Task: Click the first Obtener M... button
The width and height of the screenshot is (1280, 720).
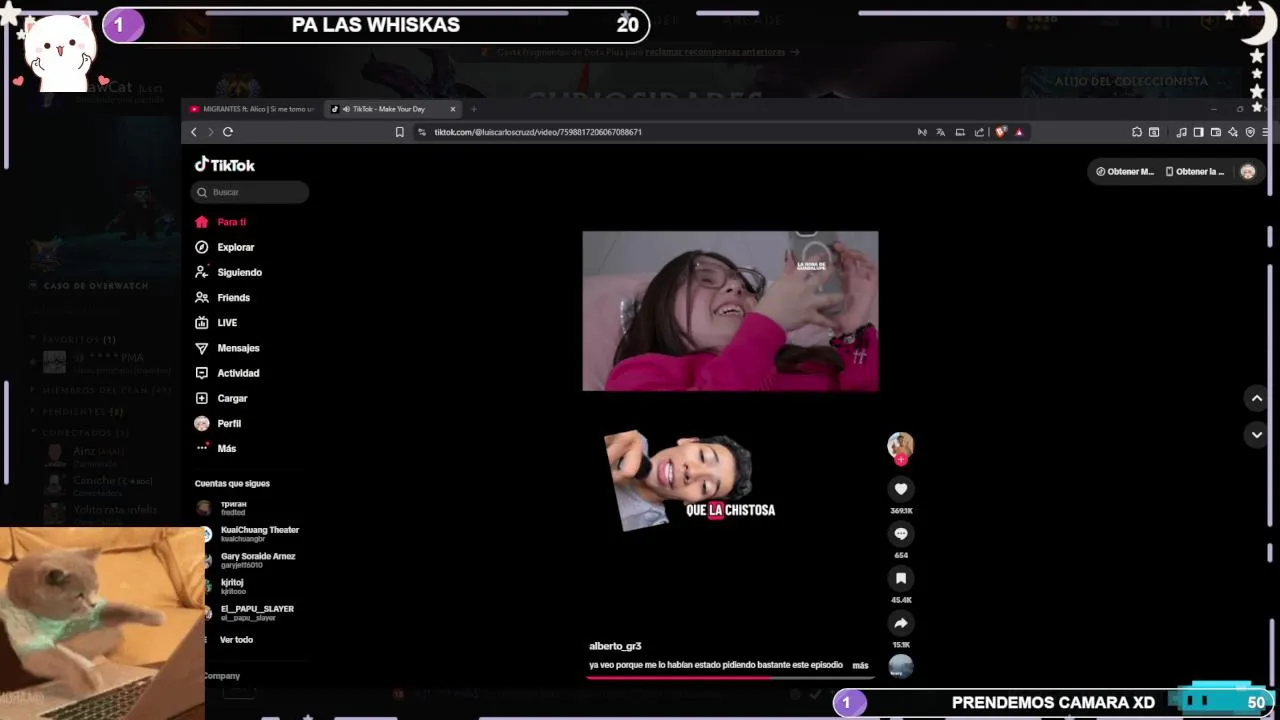Action: [1125, 171]
